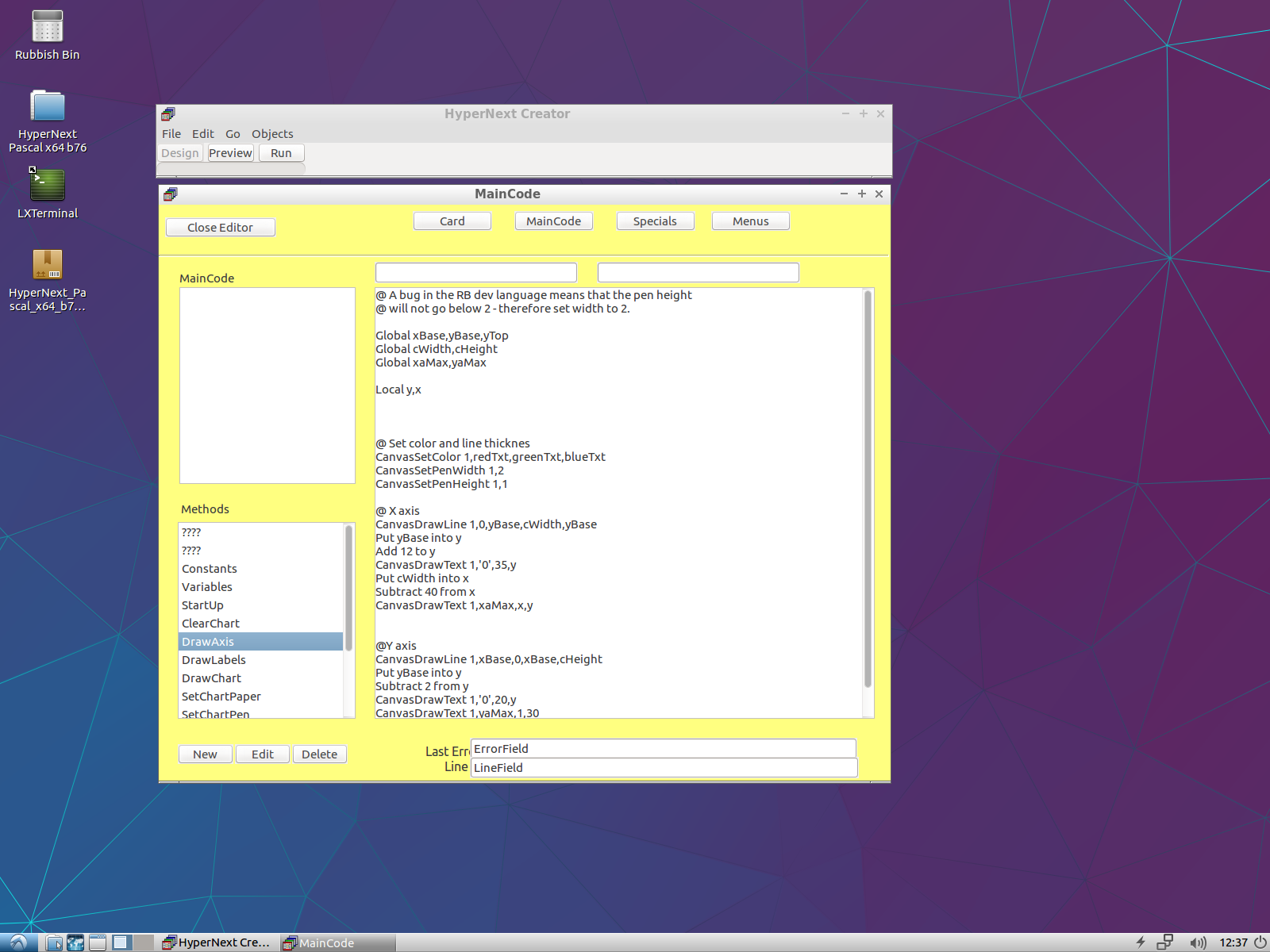Click into the ErrorField text box
Viewport: 1270px width, 952px height.
663,749
